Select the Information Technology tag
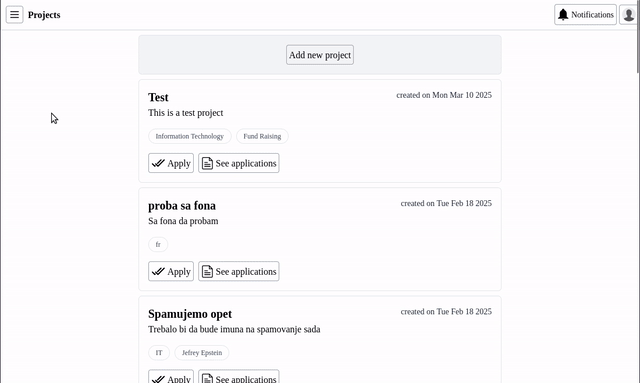This screenshot has width=640, height=383. [x=190, y=136]
